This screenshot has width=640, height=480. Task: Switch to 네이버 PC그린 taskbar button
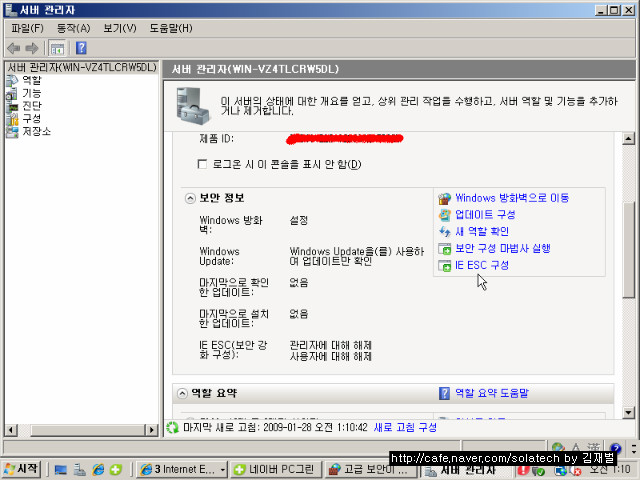pos(276,470)
